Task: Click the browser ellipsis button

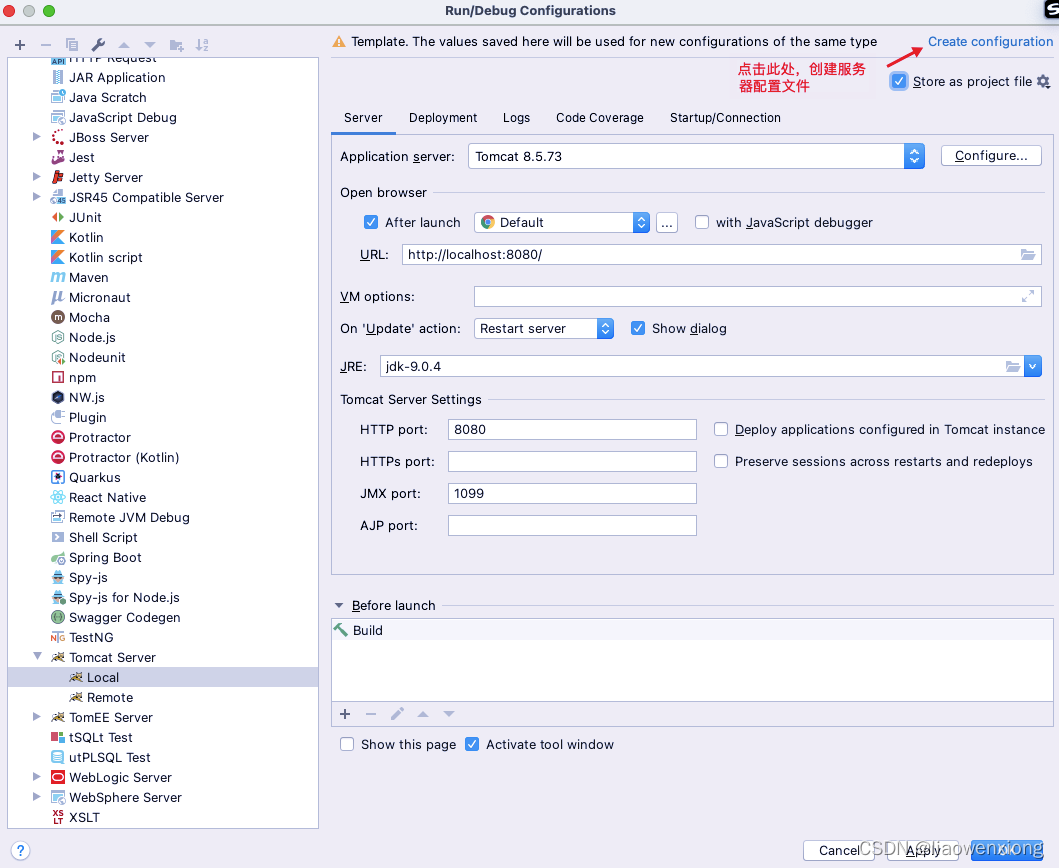Action: coord(667,222)
